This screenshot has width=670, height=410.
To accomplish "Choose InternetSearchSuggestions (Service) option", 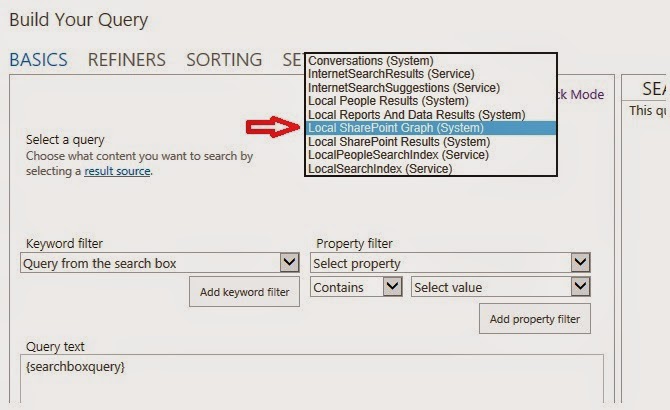I will pyautogui.click(x=431, y=88).
